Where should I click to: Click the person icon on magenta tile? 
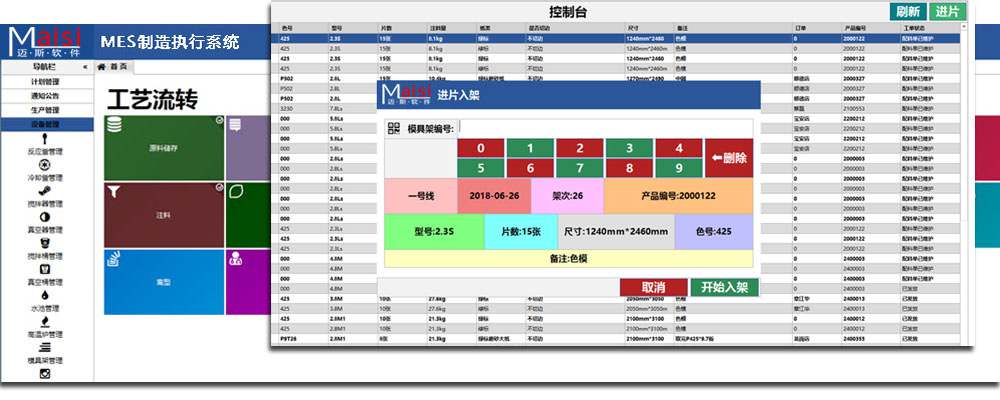coord(235,259)
